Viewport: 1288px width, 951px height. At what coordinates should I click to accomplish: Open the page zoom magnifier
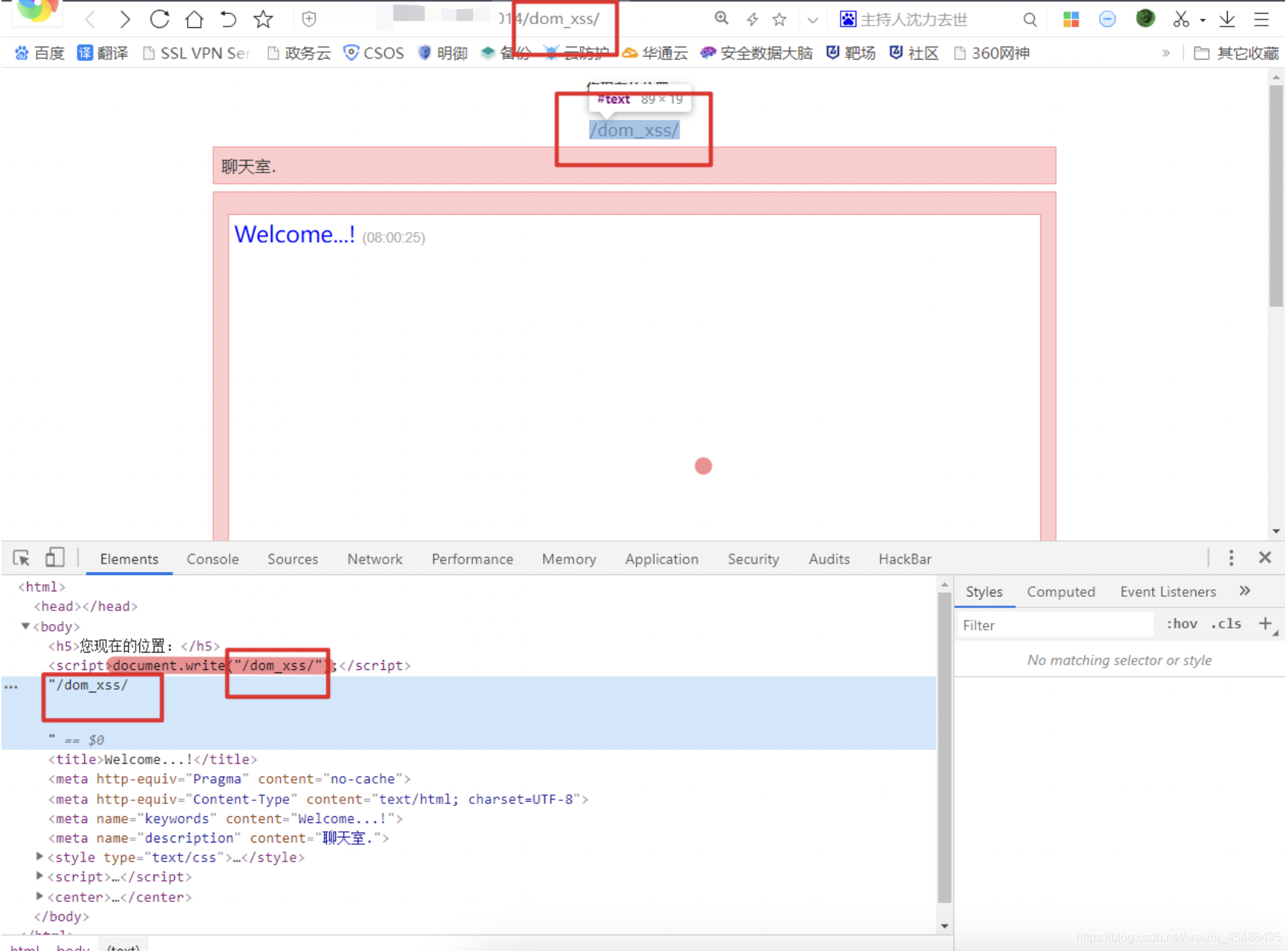tap(722, 18)
